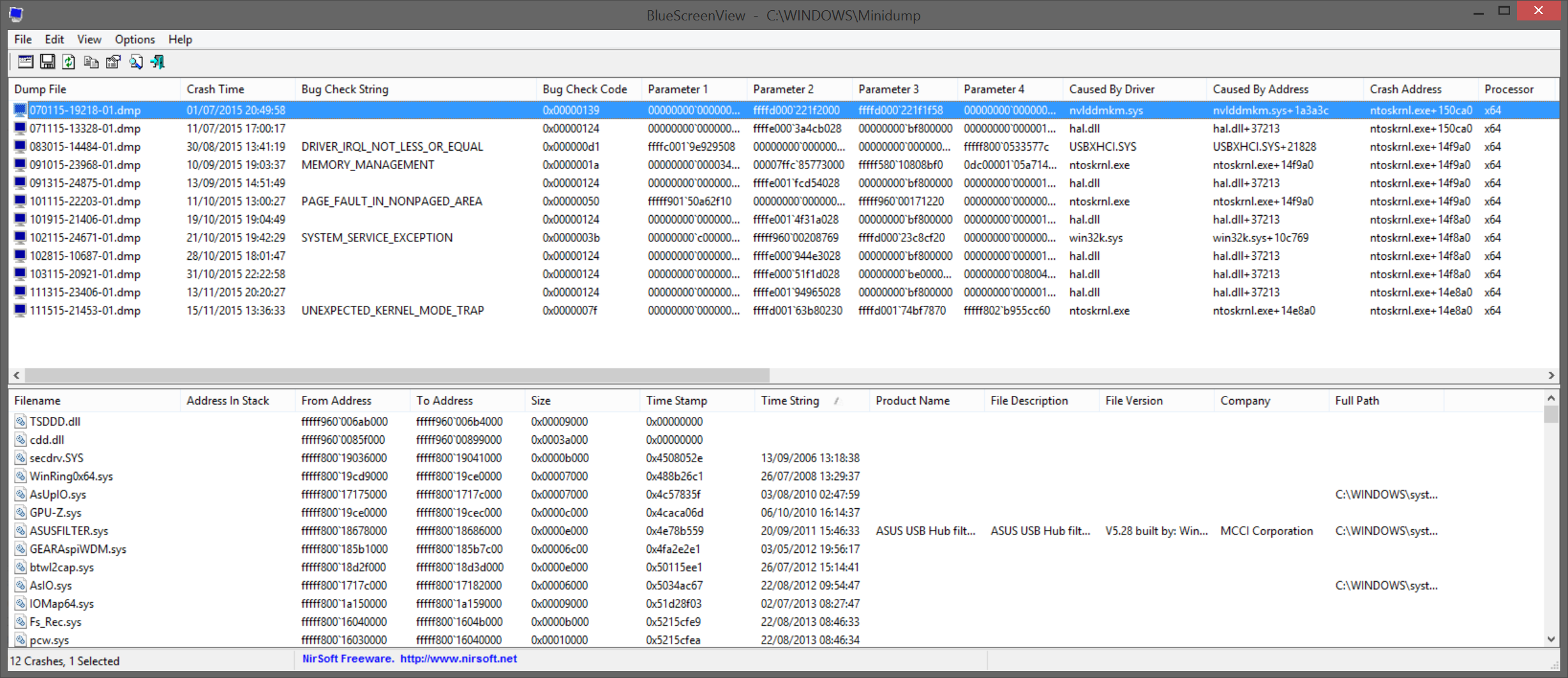Sort by Bug Check String column header
Screen dimensions: 1568x678
click(345, 89)
